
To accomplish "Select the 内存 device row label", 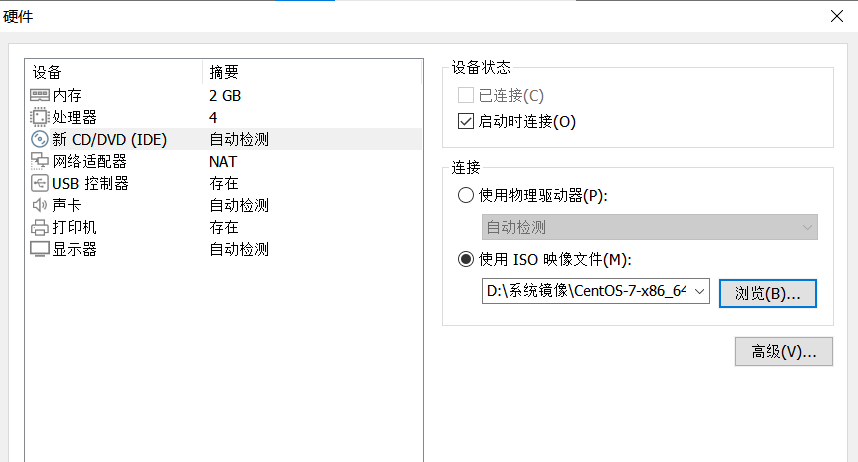I will coord(67,95).
